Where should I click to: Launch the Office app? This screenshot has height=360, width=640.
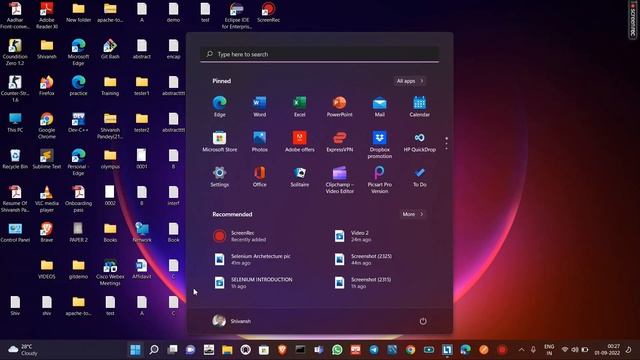pyautogui.click(x=260, y=177)
